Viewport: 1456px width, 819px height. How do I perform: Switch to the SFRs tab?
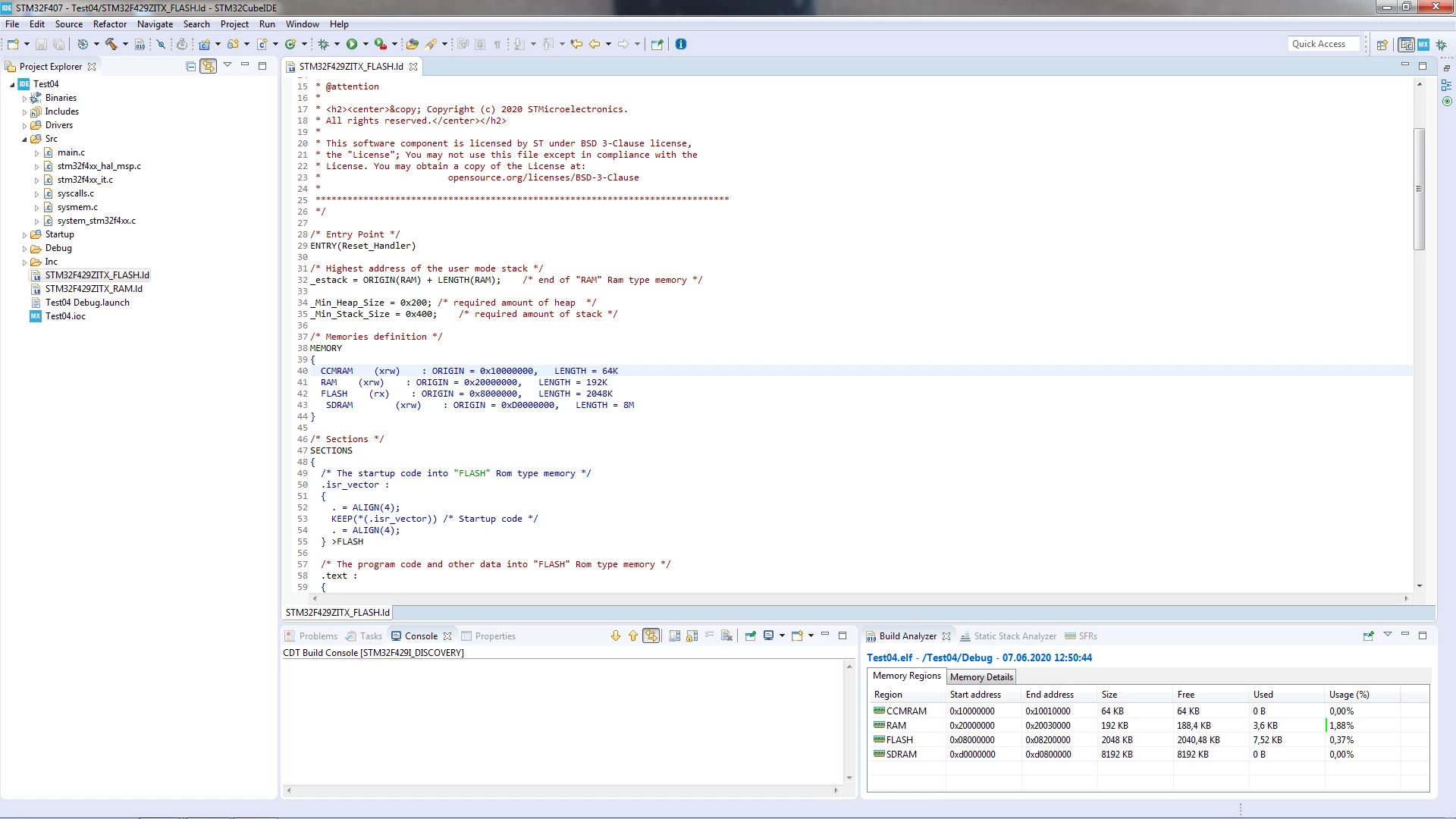pos(1081,636)
